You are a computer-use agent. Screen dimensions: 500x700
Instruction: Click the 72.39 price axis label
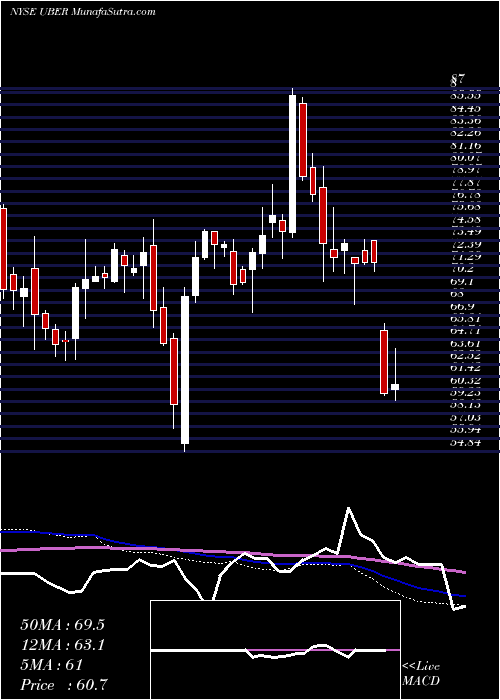(x=466, y=244)
